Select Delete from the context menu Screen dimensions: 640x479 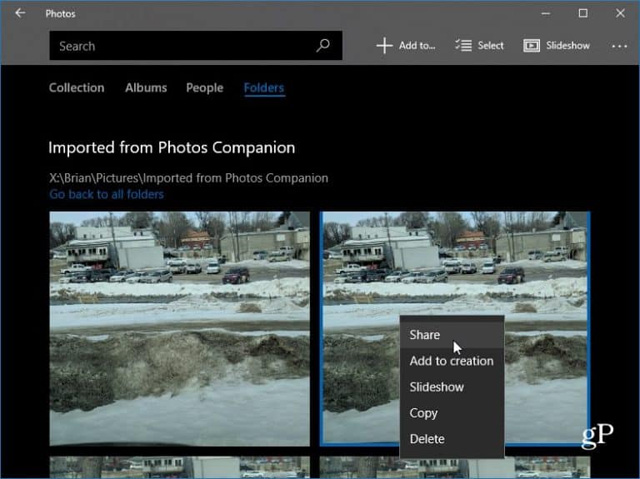[427, 439]
